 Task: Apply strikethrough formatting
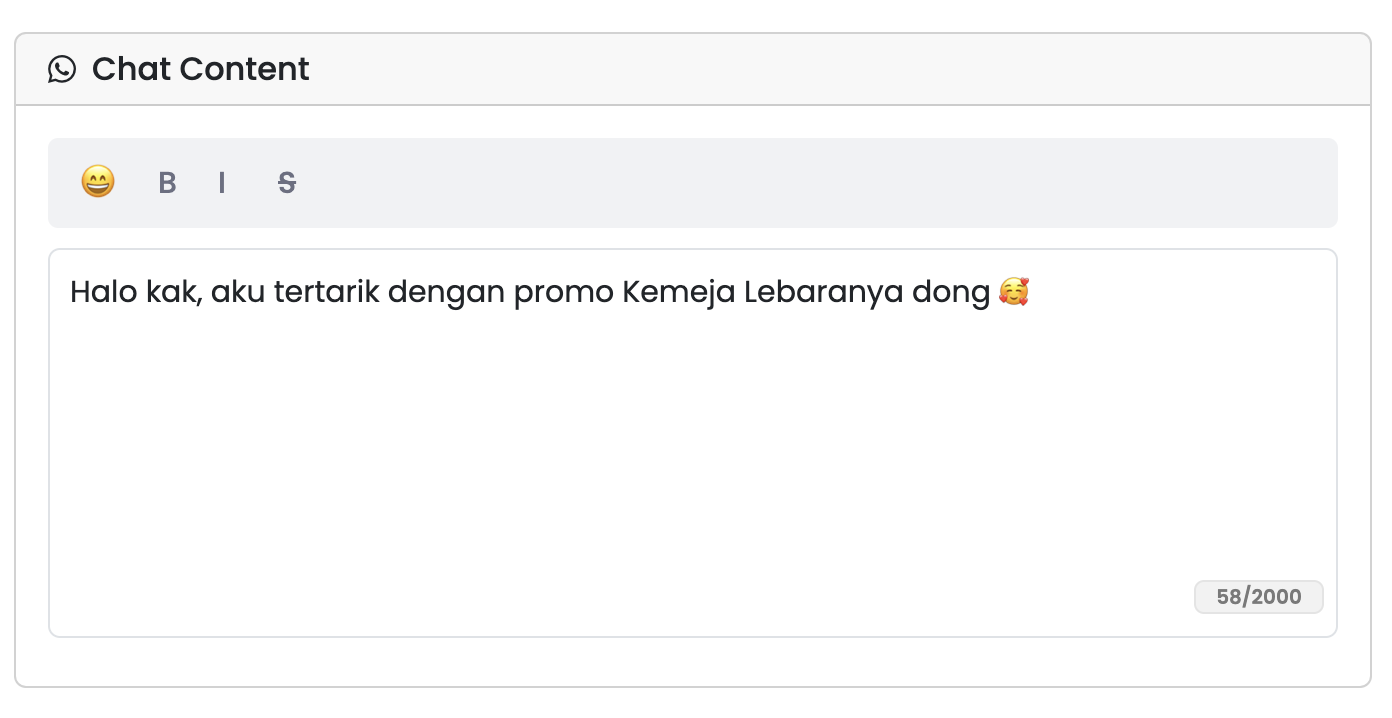[x=287, y=183]
